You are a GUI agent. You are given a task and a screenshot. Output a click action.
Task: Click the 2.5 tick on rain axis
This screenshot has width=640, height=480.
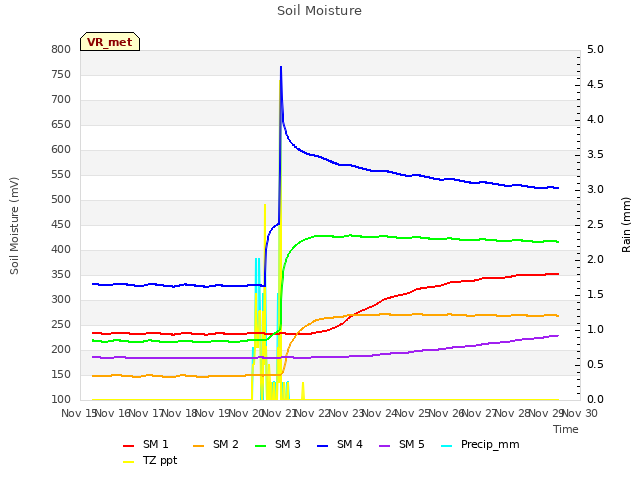(595, 224)
